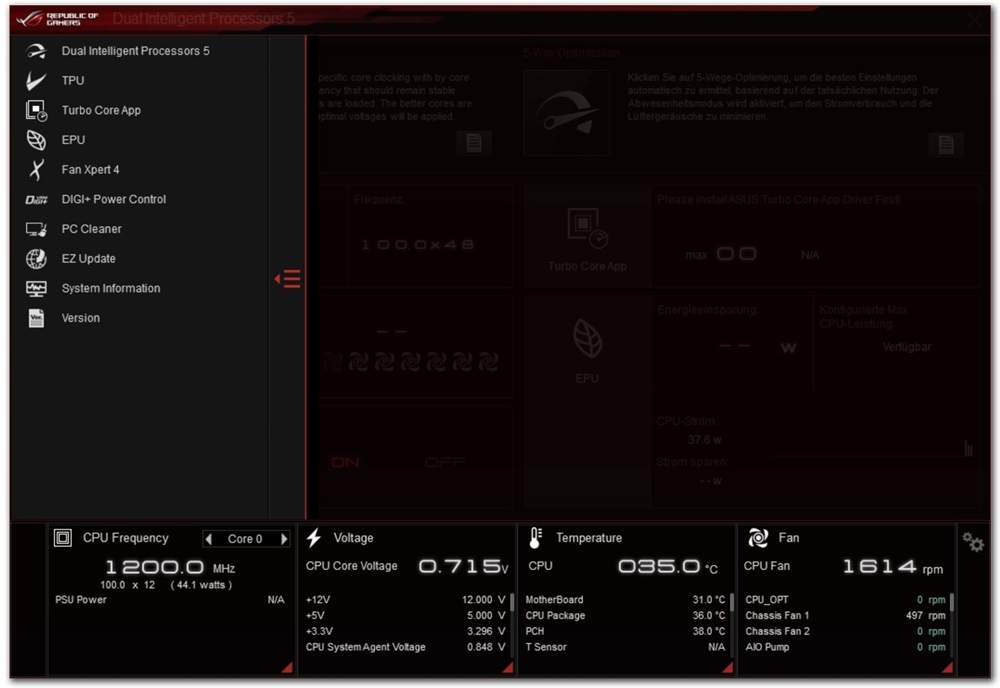Click the MotherBoard temperature row
The image size is (1000, 688).
(x=625, y=599)
